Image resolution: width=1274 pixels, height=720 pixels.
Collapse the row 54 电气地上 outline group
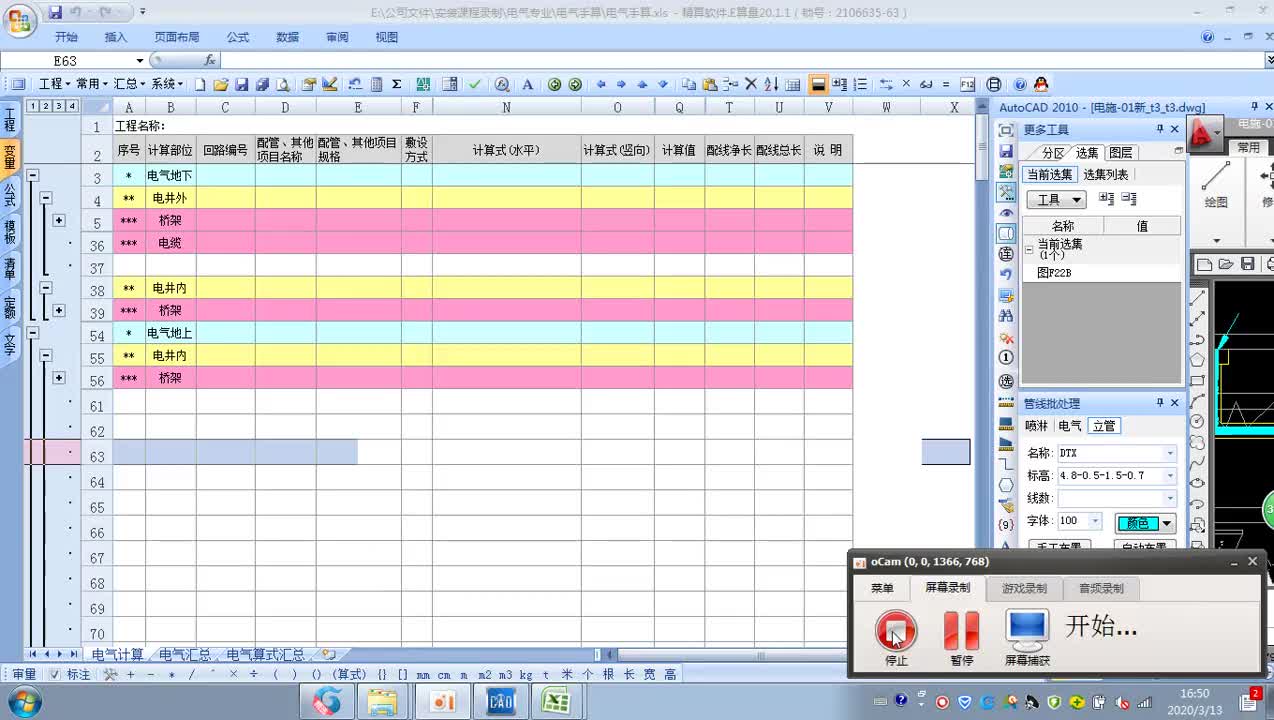click(x=32, y=333)
